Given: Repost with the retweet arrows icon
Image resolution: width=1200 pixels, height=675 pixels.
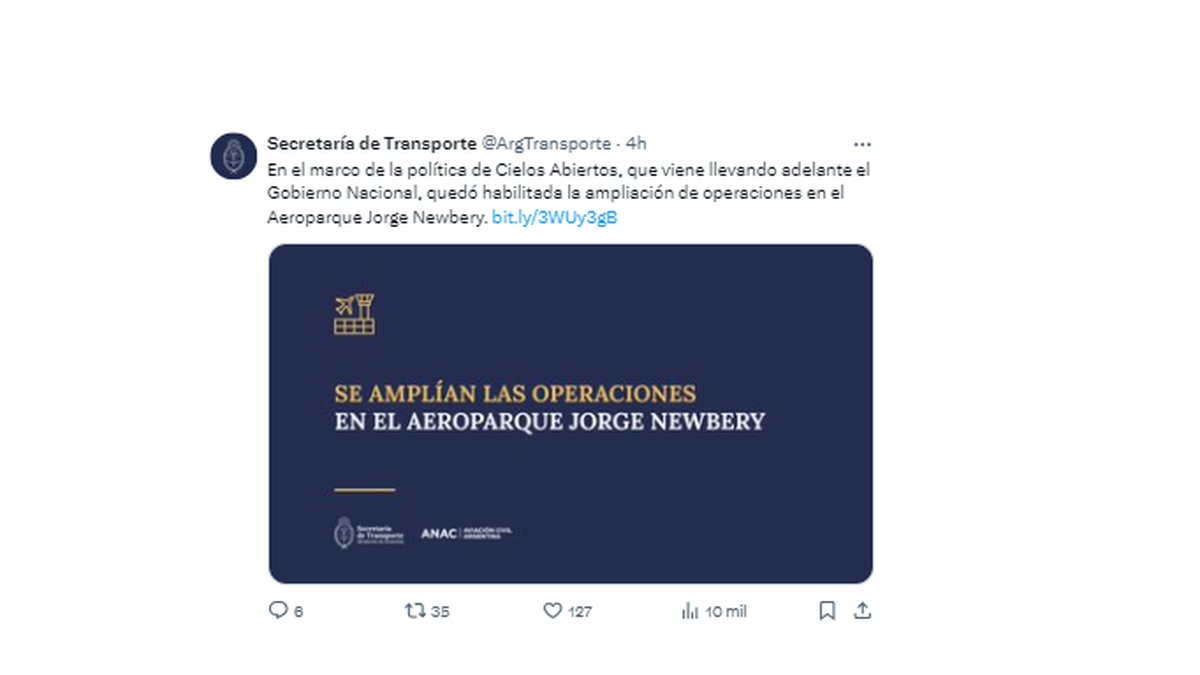Looking at the screenshot, I should [414, 610].
